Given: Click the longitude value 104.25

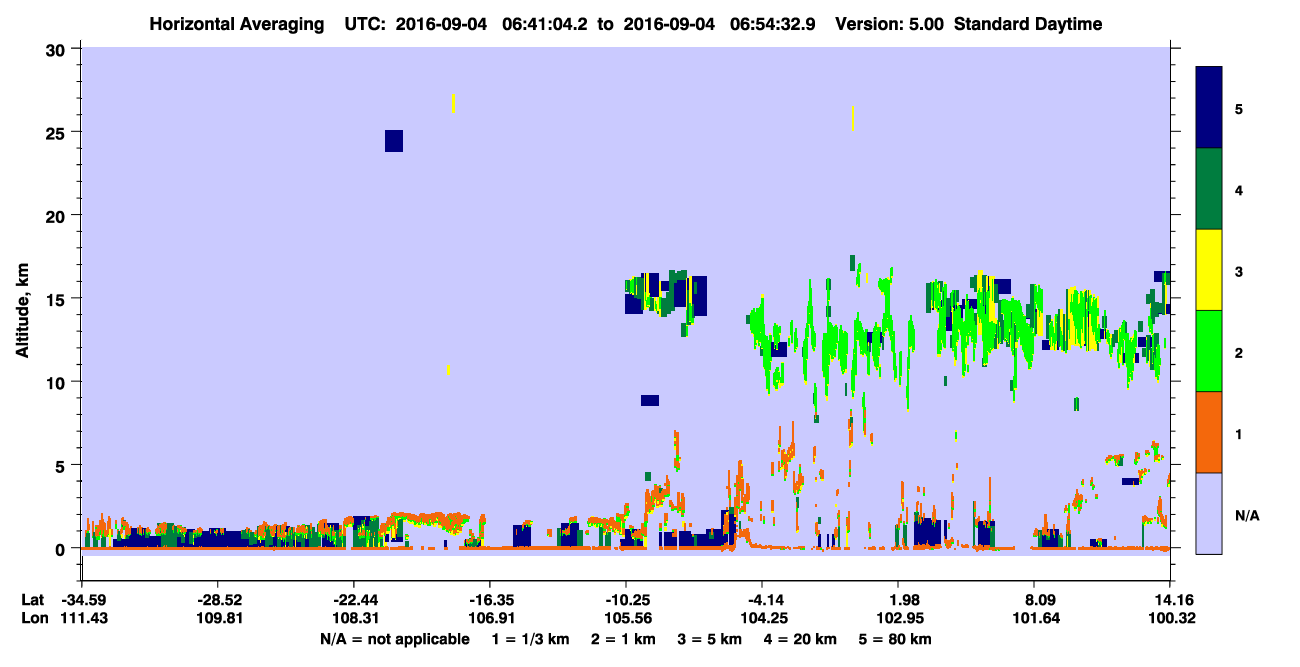Looking at the screenshot, I should coord(762,618).
